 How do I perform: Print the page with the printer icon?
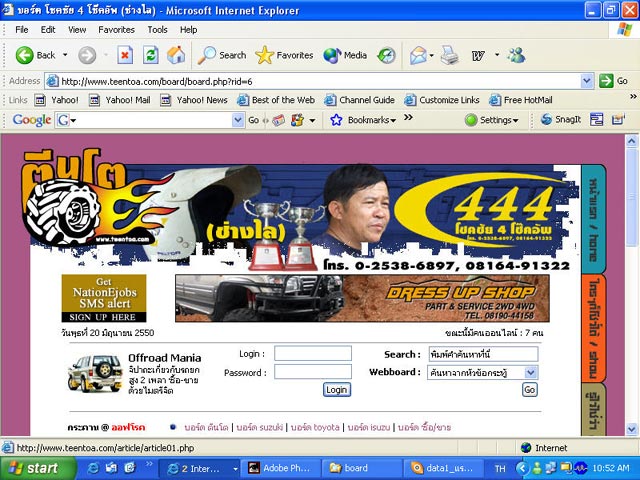[449, 55]
